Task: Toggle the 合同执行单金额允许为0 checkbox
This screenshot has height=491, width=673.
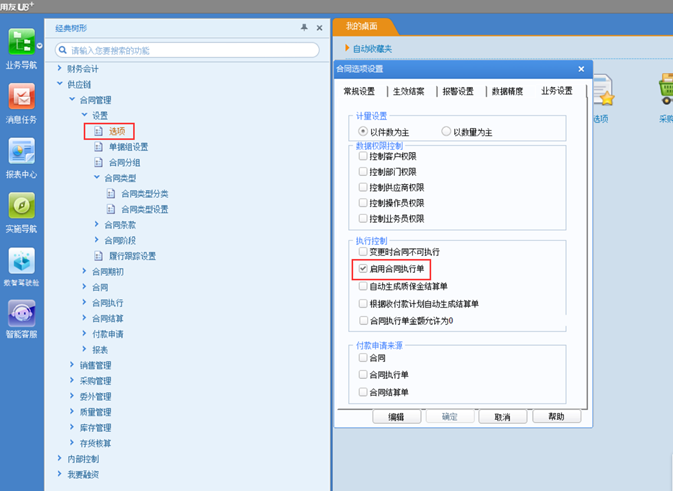Action: point(363,321)
